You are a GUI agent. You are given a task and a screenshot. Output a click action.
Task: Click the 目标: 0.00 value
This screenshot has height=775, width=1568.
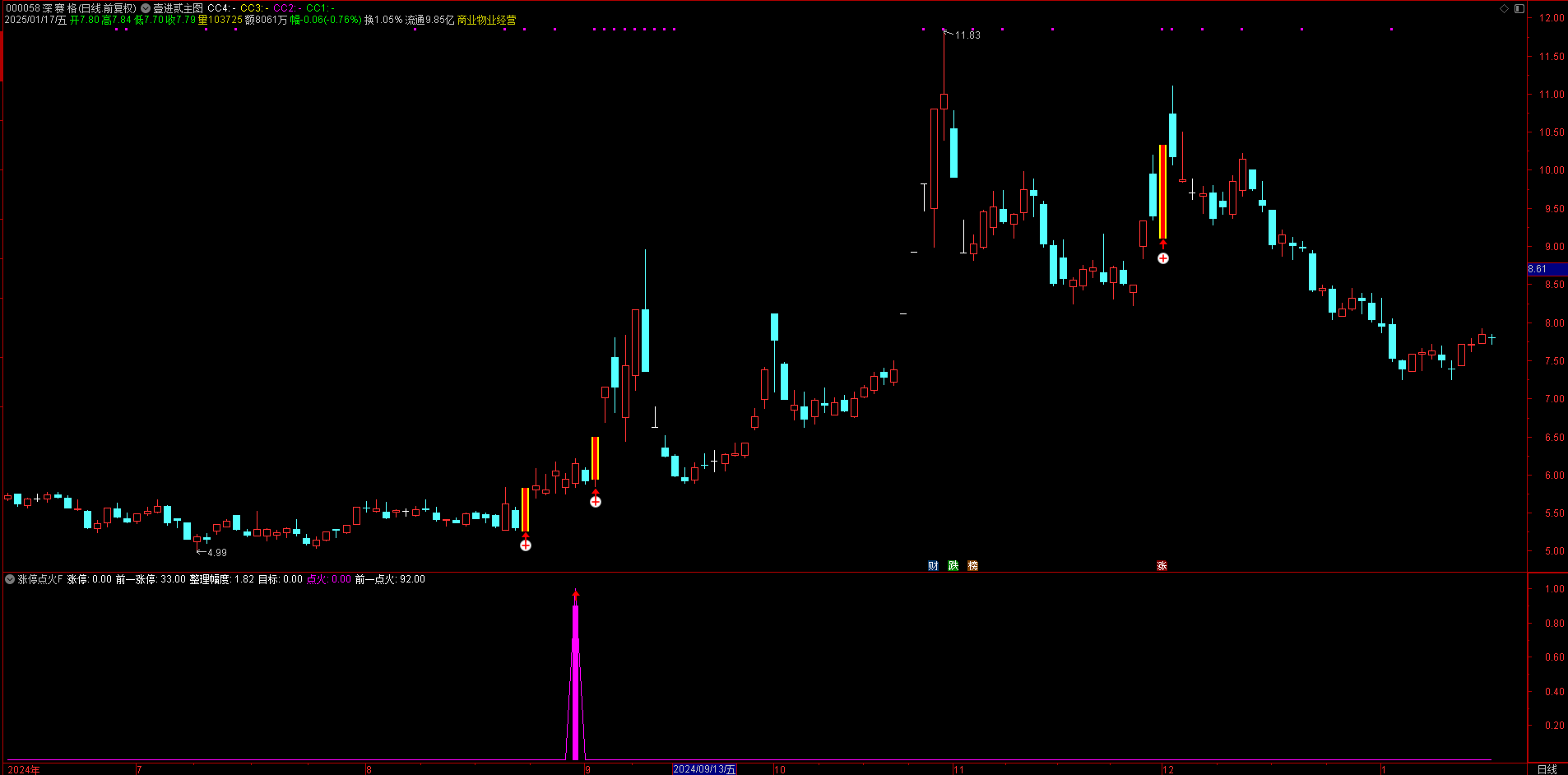(x=281, y=579)
